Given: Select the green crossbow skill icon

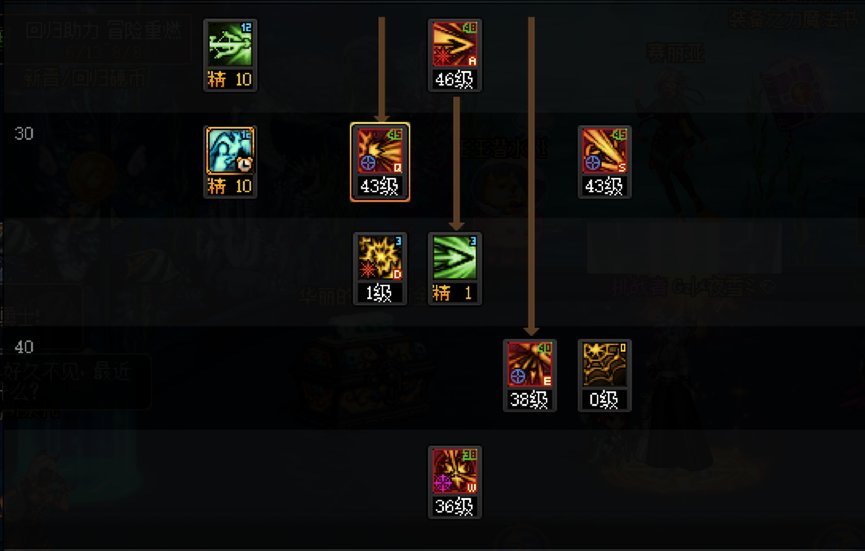Looking at the screenshot, I should click(230, 44).
